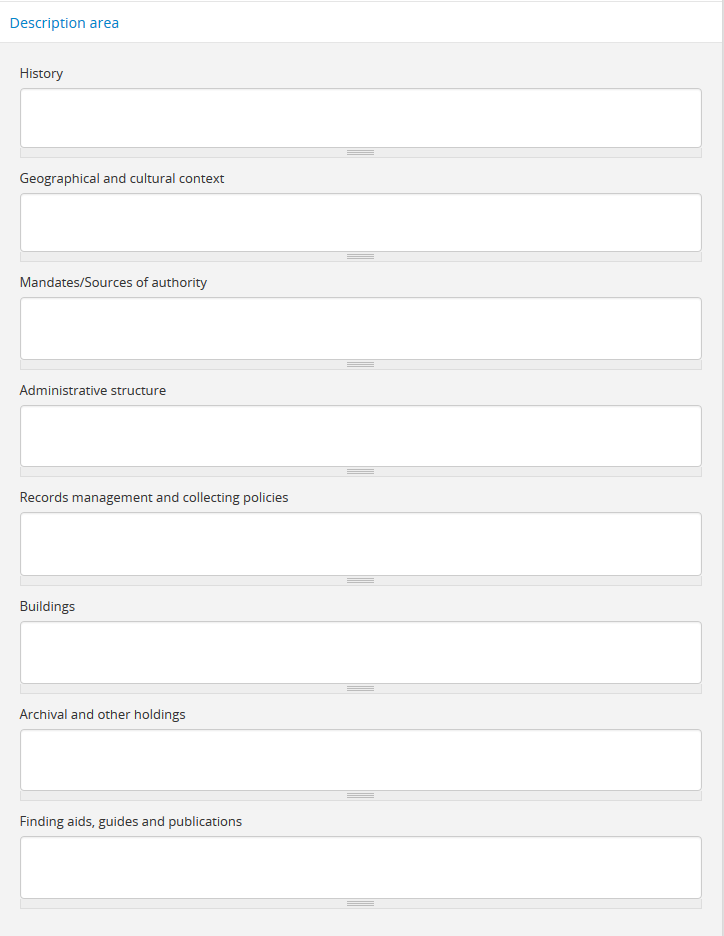Click resize handle under Geographical and cultural context
This screenshot has height=936, width=724.
(360, 256)
